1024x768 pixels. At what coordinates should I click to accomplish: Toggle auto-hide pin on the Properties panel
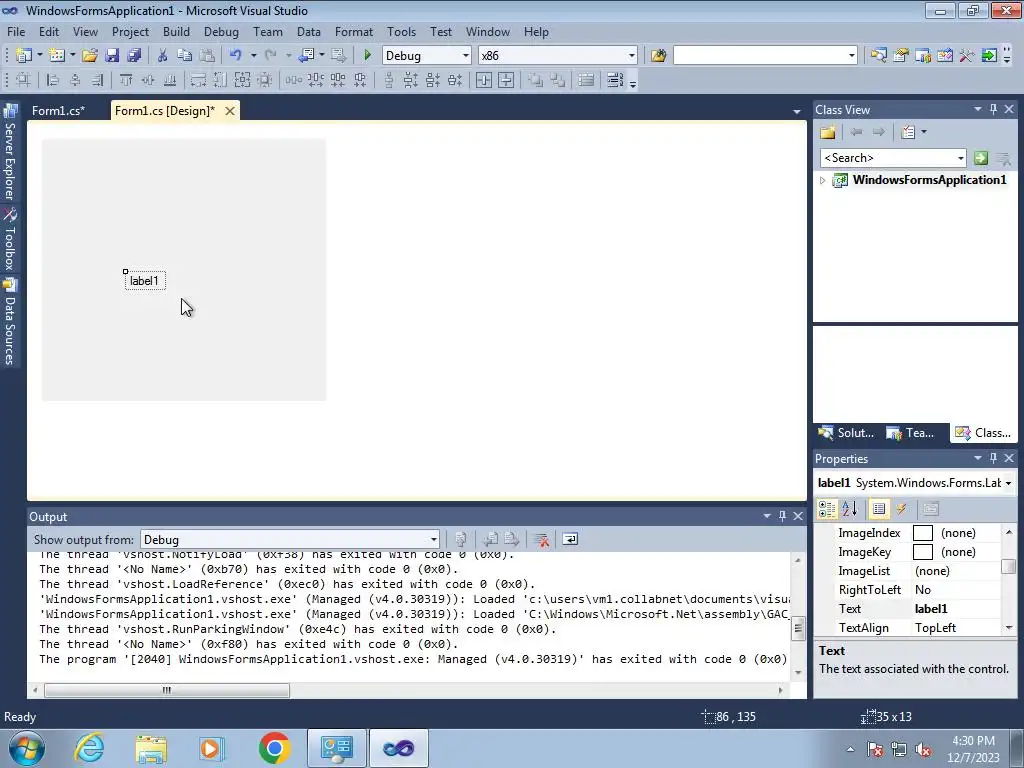[x=993, y=458]
